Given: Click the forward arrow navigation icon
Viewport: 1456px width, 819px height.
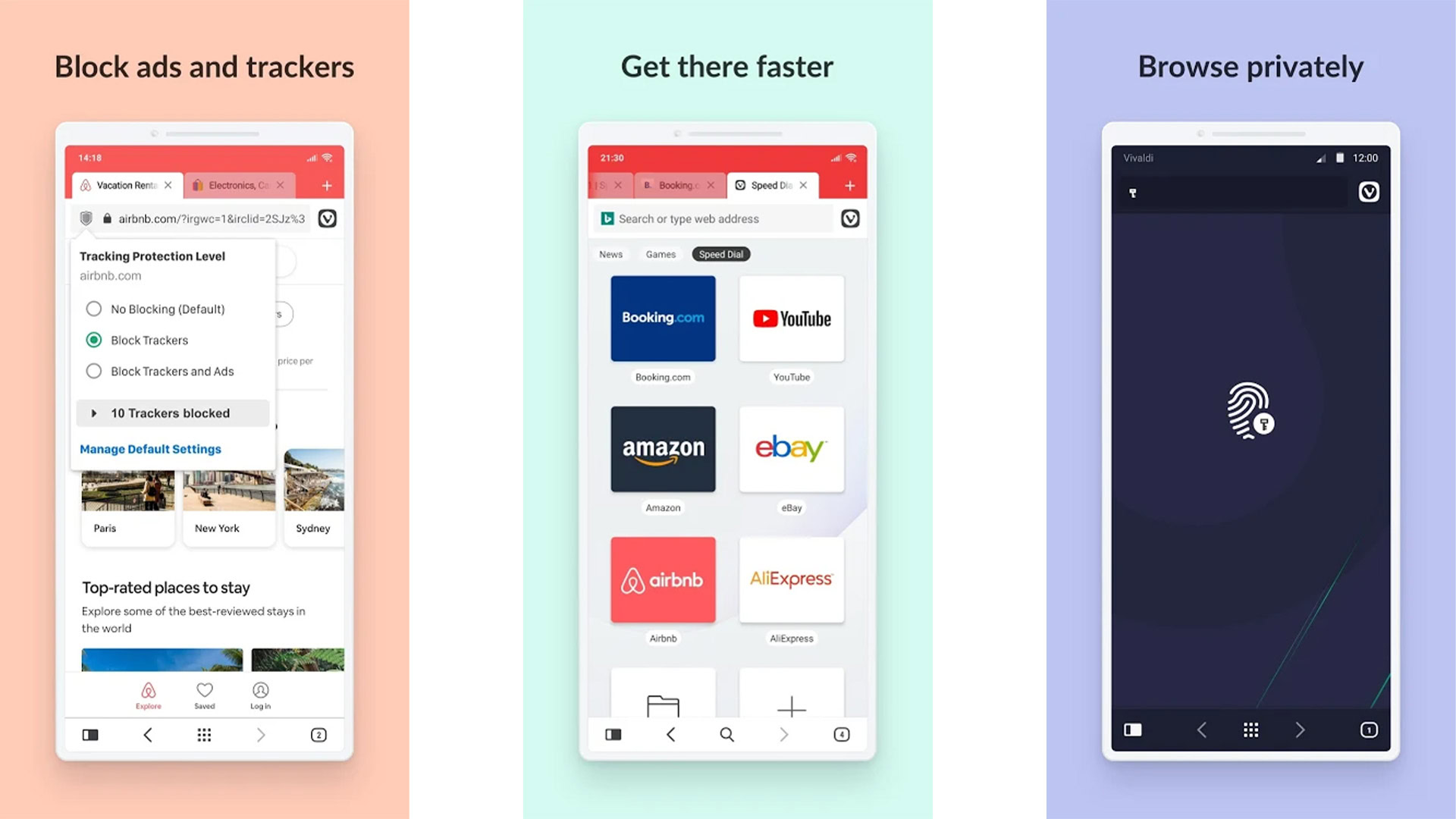Looking at the screenshot, I should point(259,734).
